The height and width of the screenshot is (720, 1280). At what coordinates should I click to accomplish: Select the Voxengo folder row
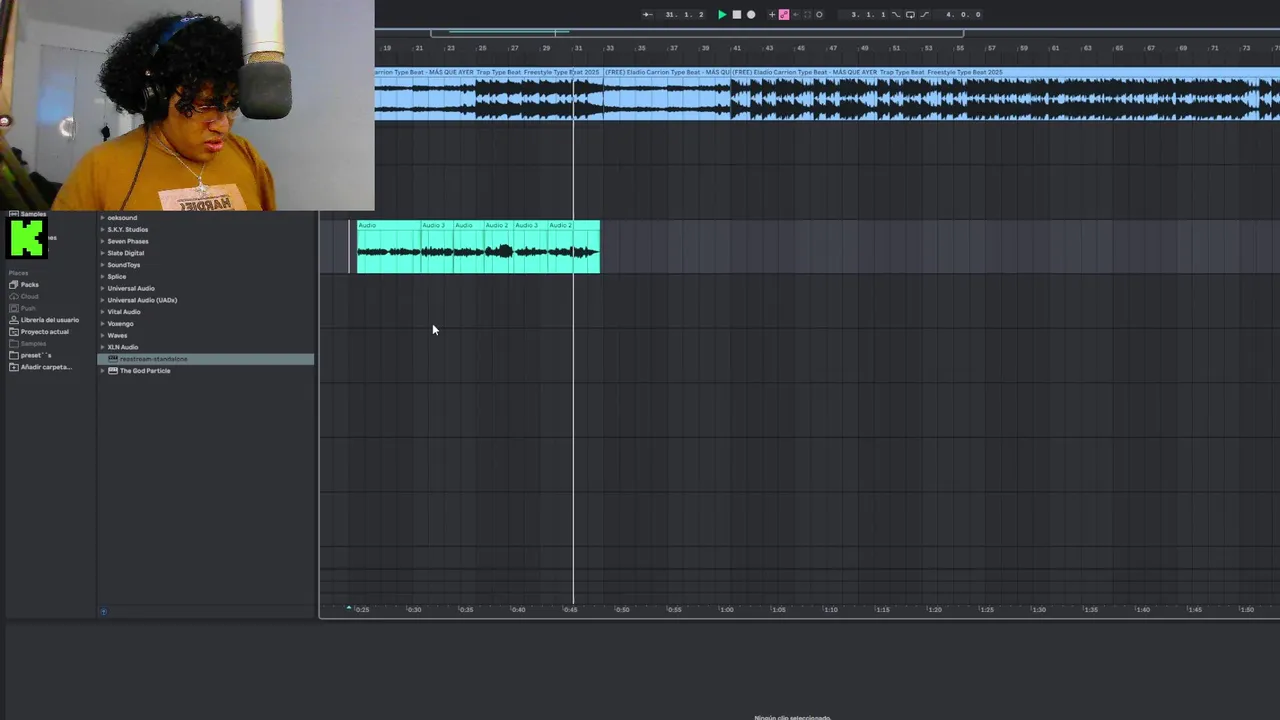pos(206,324)
